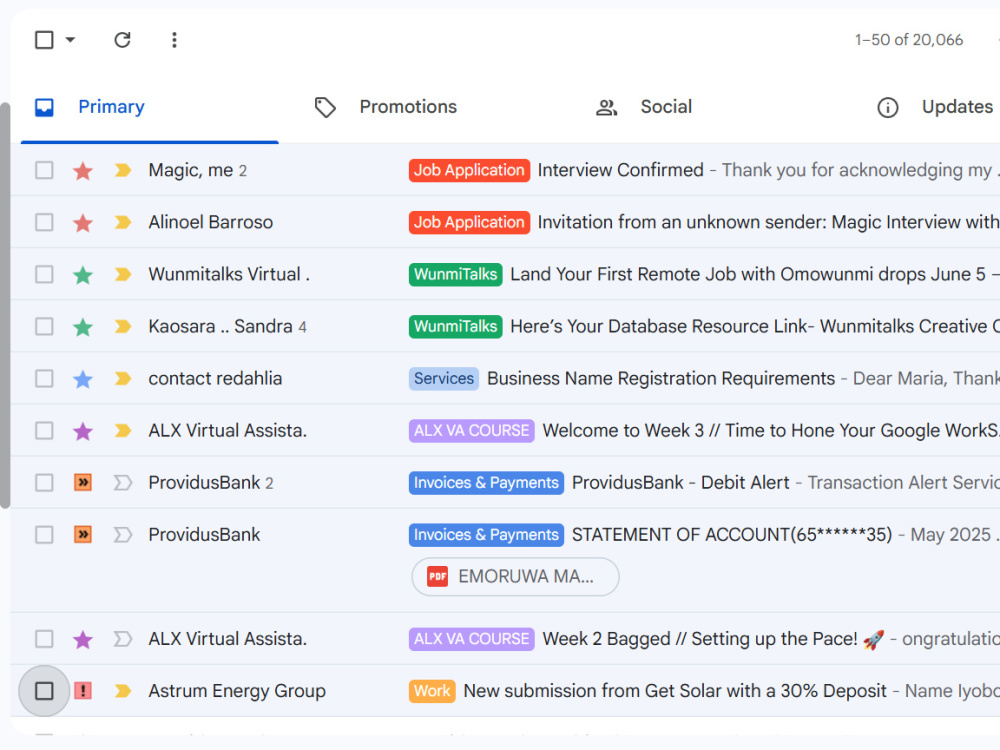This screenshot has height=750, width=1000.
Task: Select the checkbox for Alinoel Barroso email
Action: coord(44,223)
